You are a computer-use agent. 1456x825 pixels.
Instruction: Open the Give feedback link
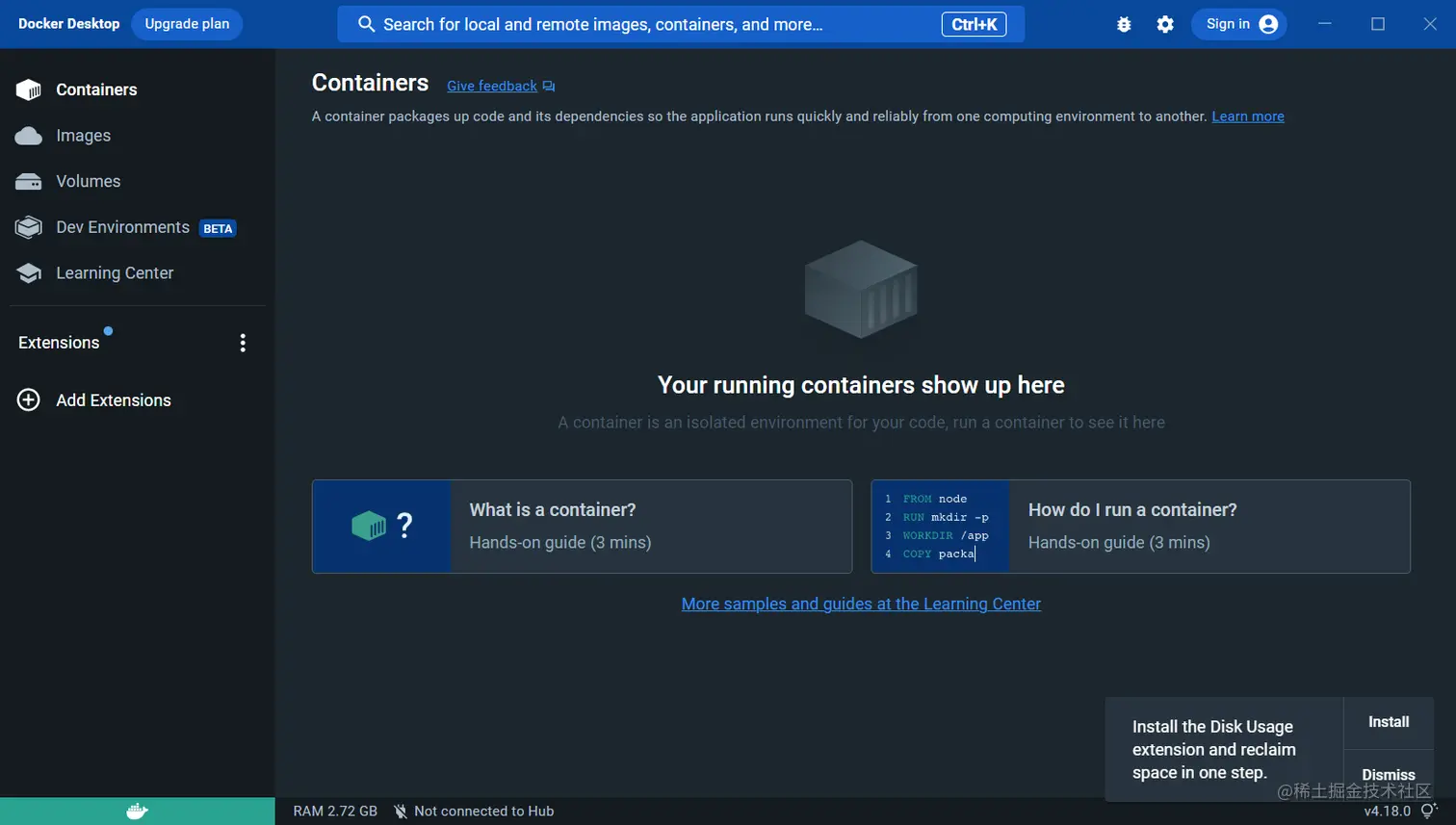[x=492, y=86]
